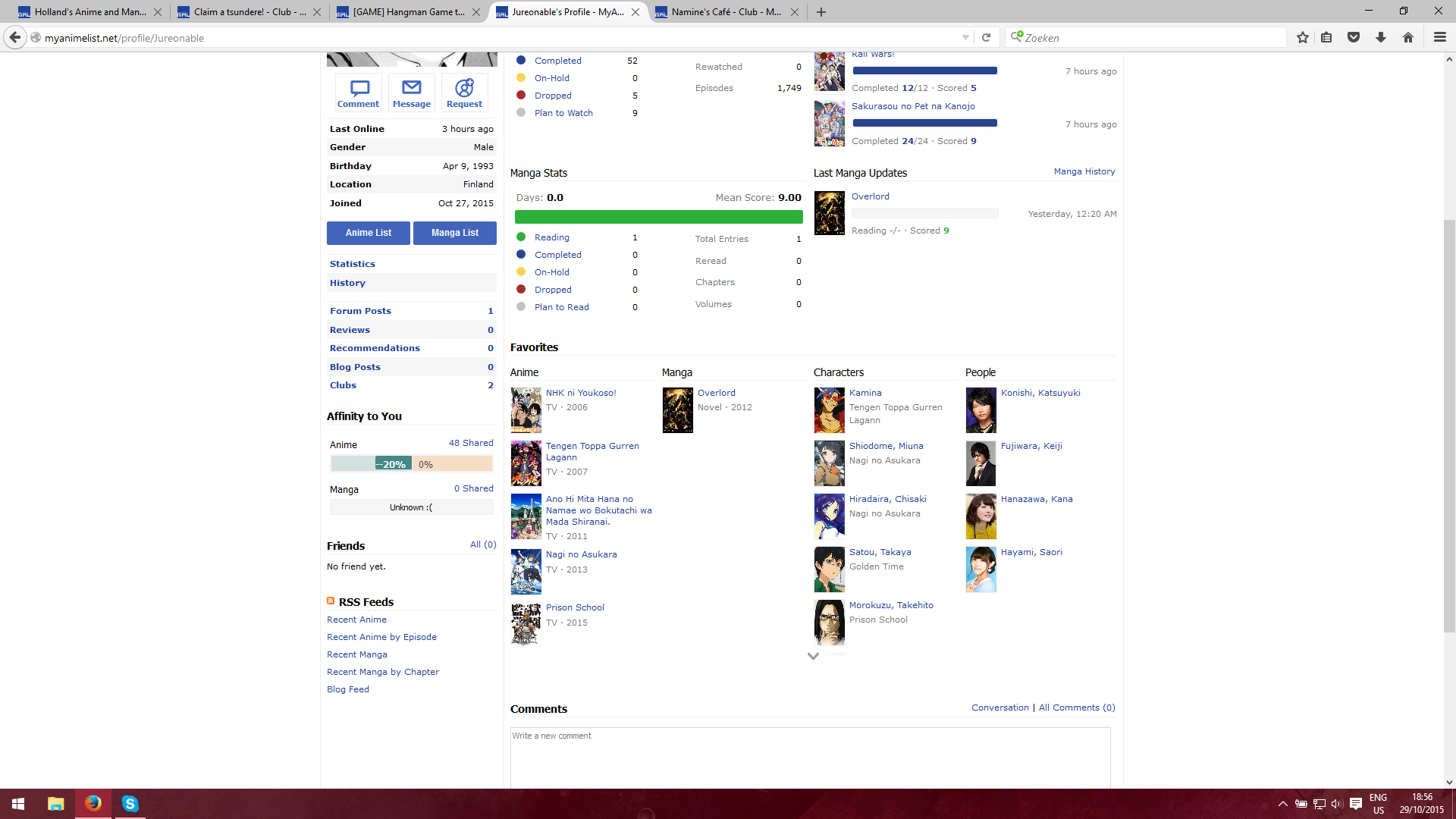This screenshot has height=819, width=1456.
Task: Open Skype from the Windows taskbar
Action: [130, 804]
